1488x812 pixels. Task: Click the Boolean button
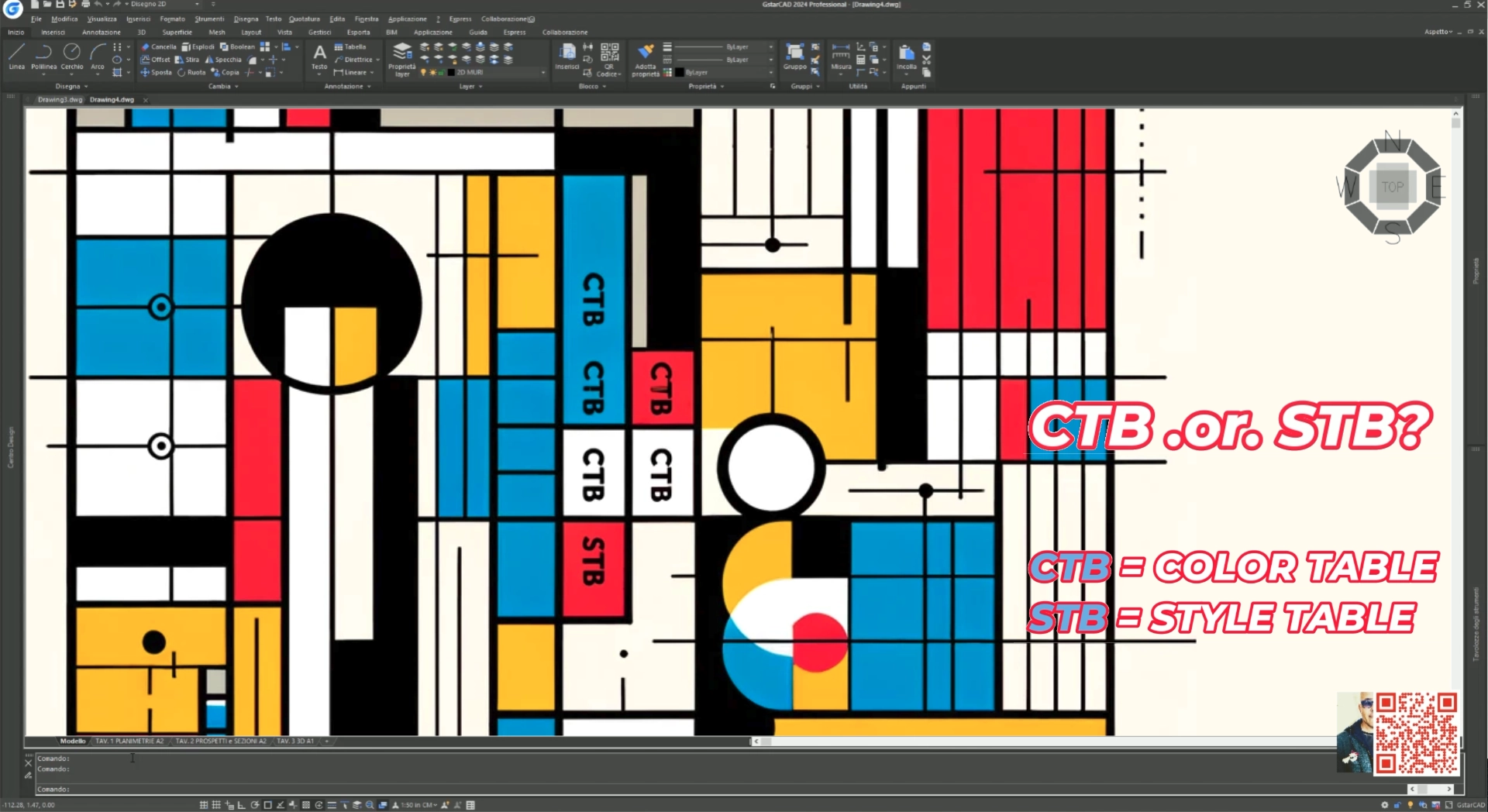pyautogui.click(x=237, y=46)
